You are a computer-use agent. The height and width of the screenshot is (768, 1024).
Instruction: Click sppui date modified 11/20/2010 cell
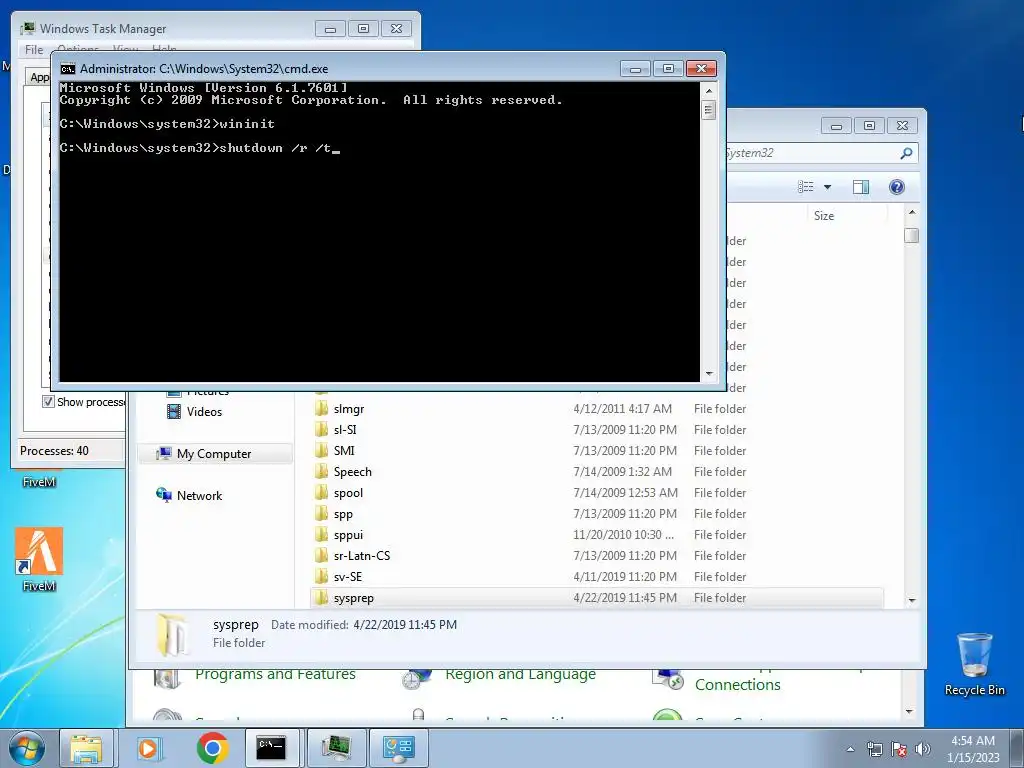click(x=623, y=535)
